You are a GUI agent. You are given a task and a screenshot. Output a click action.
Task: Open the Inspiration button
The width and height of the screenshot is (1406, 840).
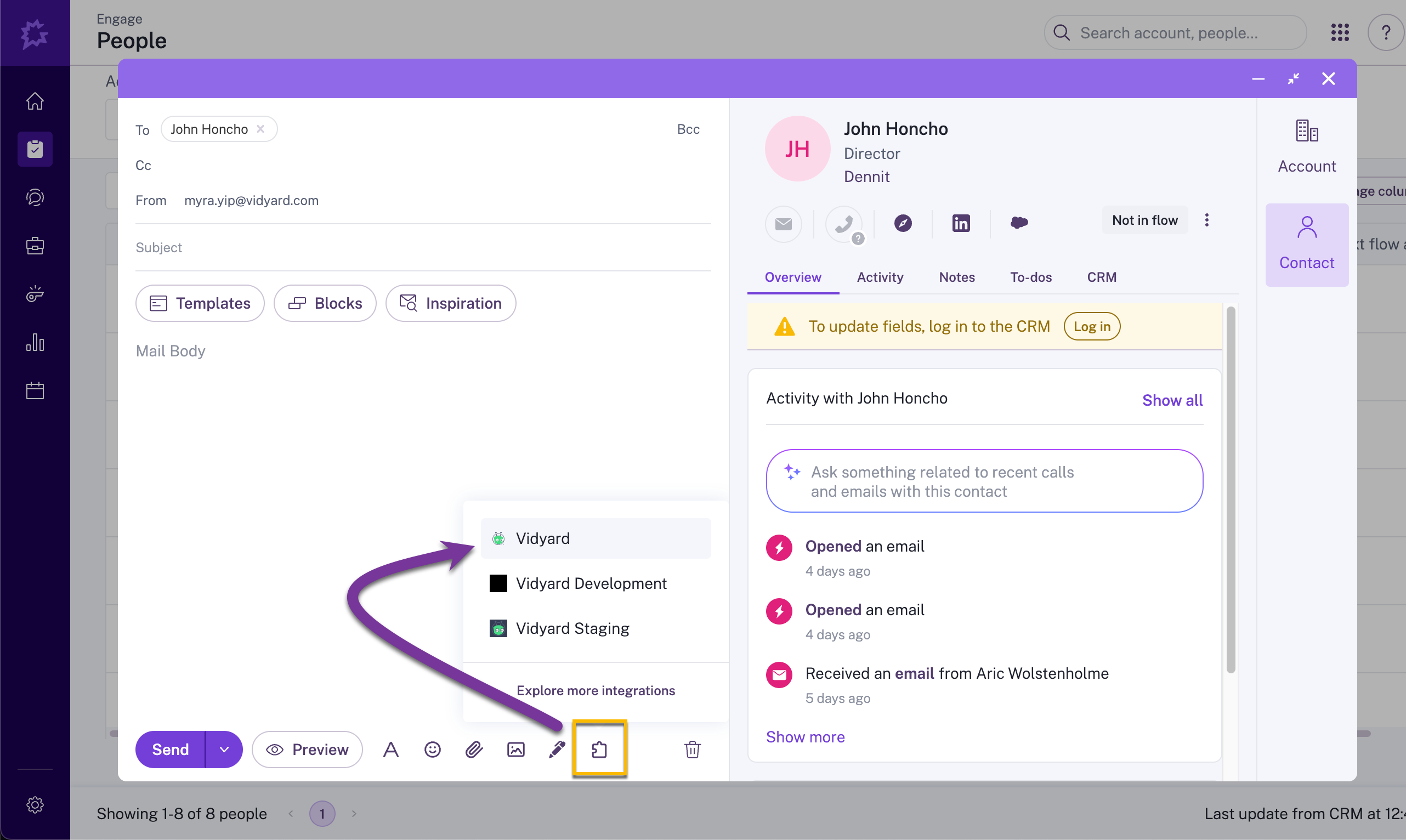(451, 303)
